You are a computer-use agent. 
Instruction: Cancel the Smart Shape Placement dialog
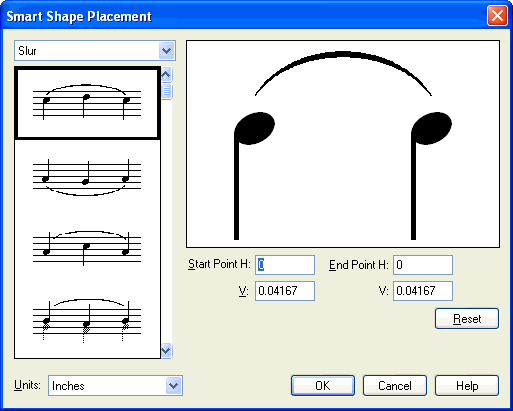pyautogui.click(x=395, y=386)
